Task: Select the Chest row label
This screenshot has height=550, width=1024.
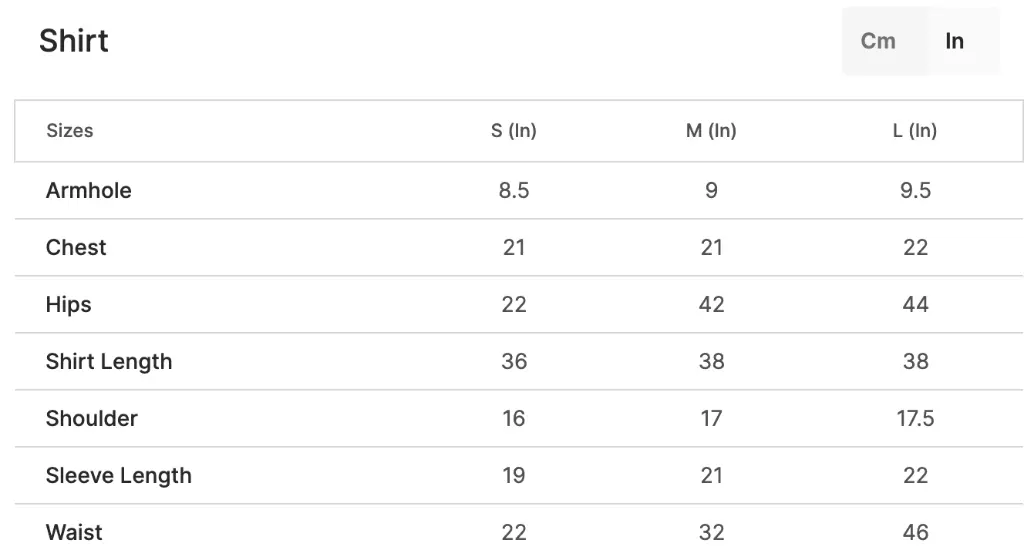Action: pyautogui.click(x=76, y=248)
